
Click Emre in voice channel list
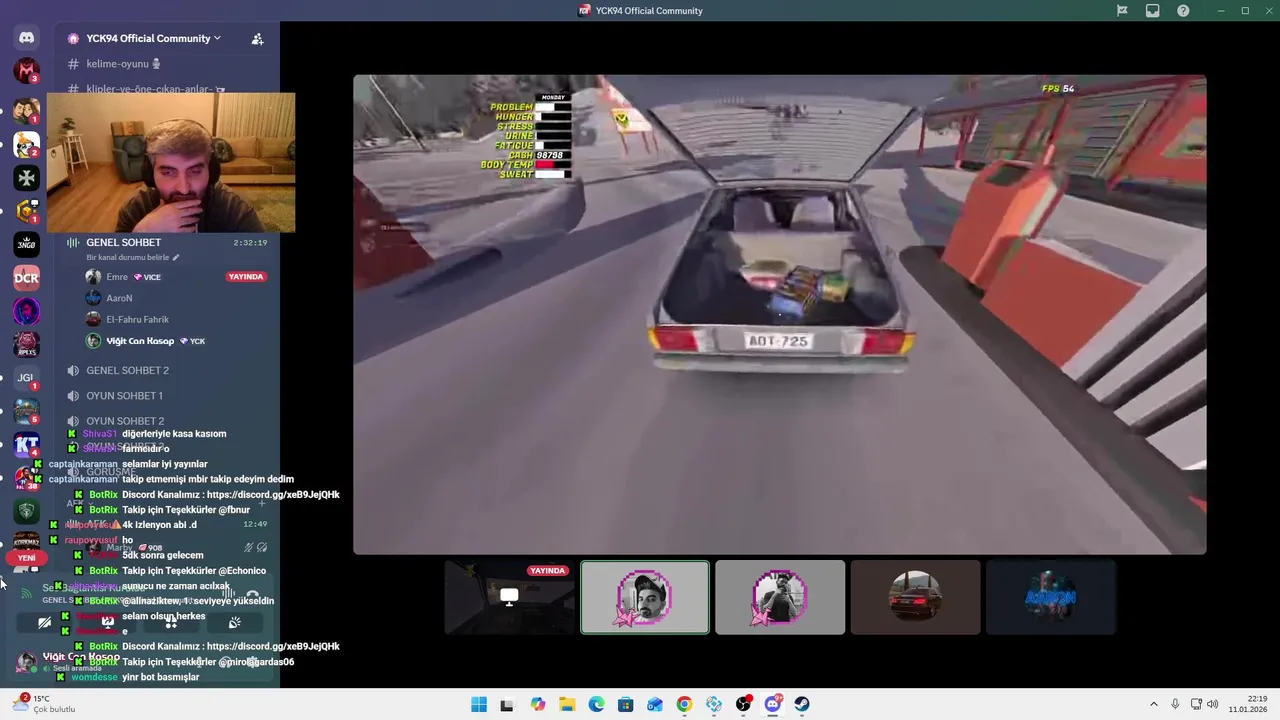pos(117,277)
